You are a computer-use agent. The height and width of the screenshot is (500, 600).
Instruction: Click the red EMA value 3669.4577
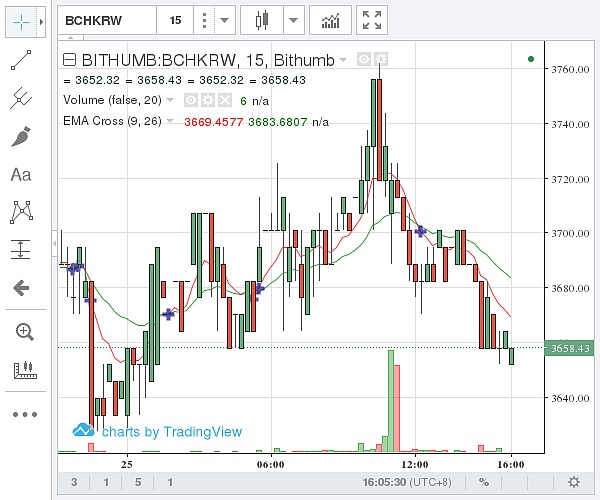click(x=214, y=122)
